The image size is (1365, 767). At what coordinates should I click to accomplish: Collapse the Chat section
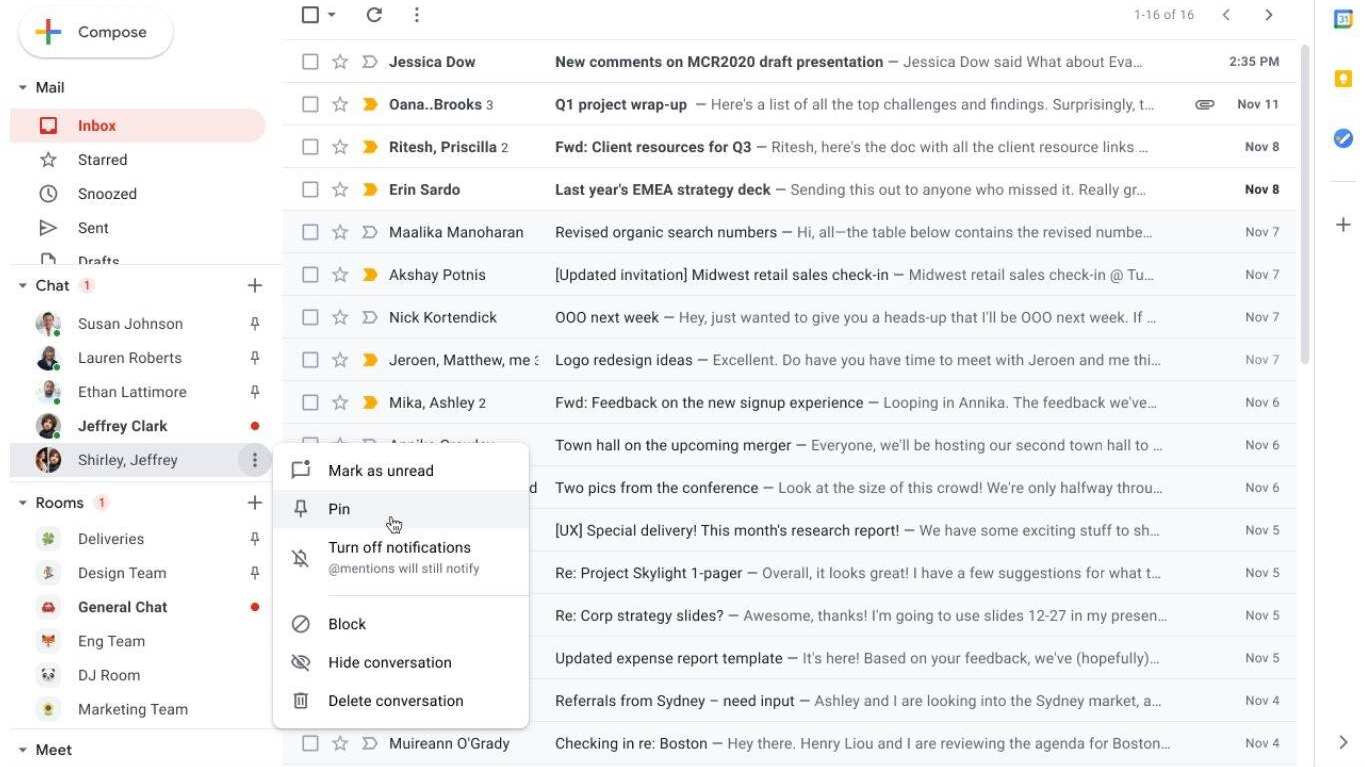tap(23, 286)
